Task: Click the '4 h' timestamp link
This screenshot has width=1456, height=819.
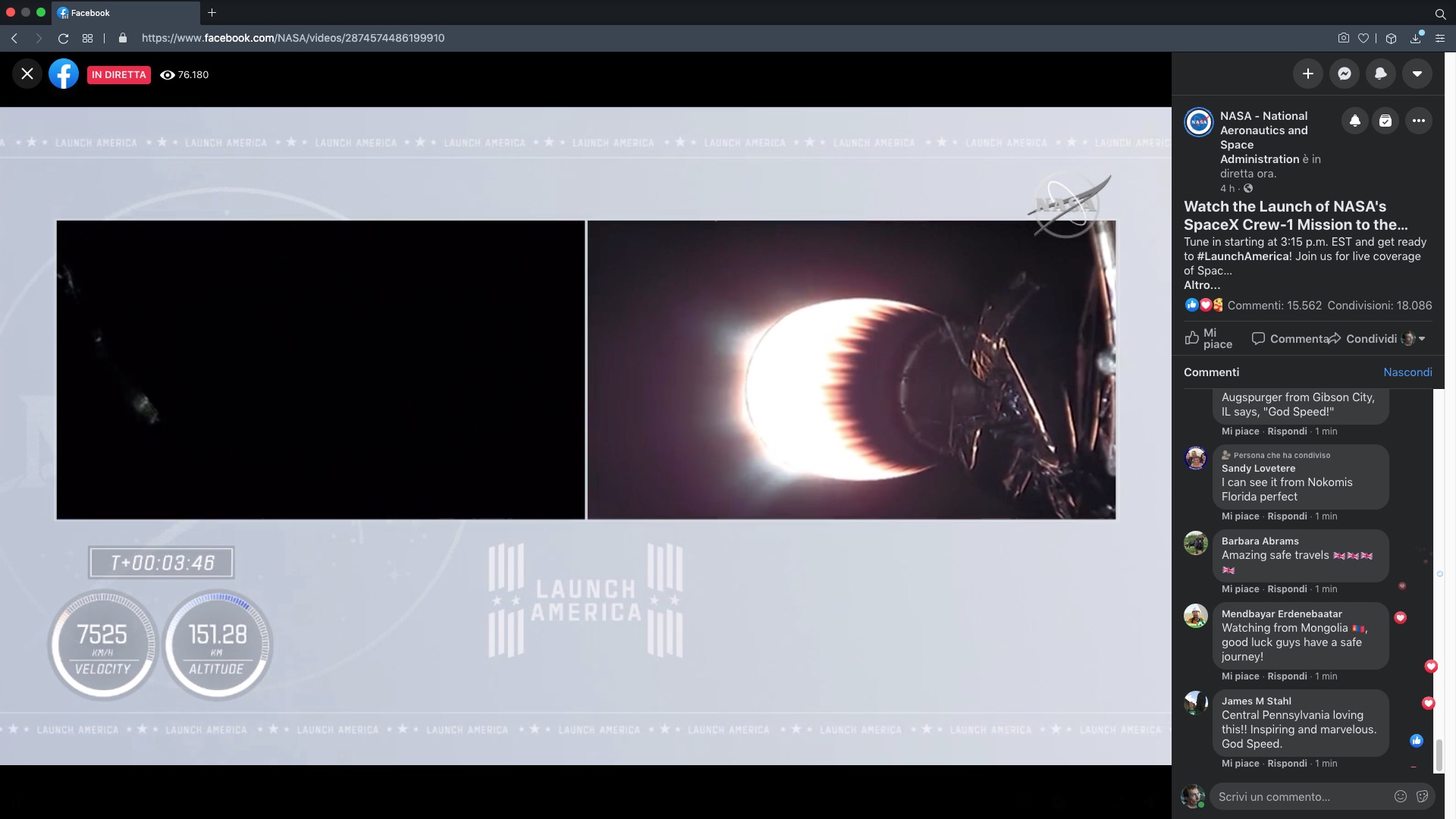Action: point(1227,188)
